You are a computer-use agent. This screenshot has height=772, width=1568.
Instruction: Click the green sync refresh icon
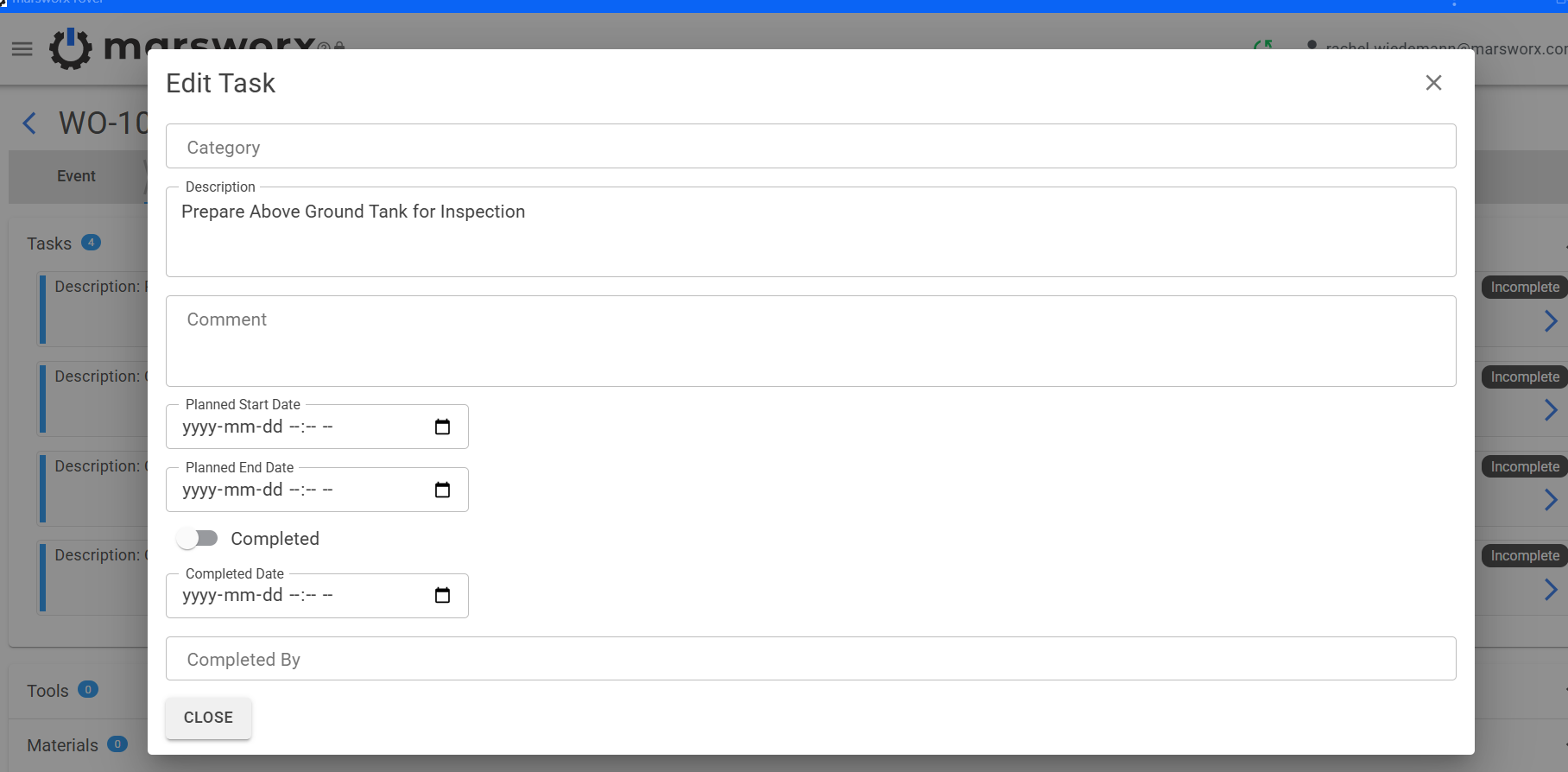(x=1262, y=45)
